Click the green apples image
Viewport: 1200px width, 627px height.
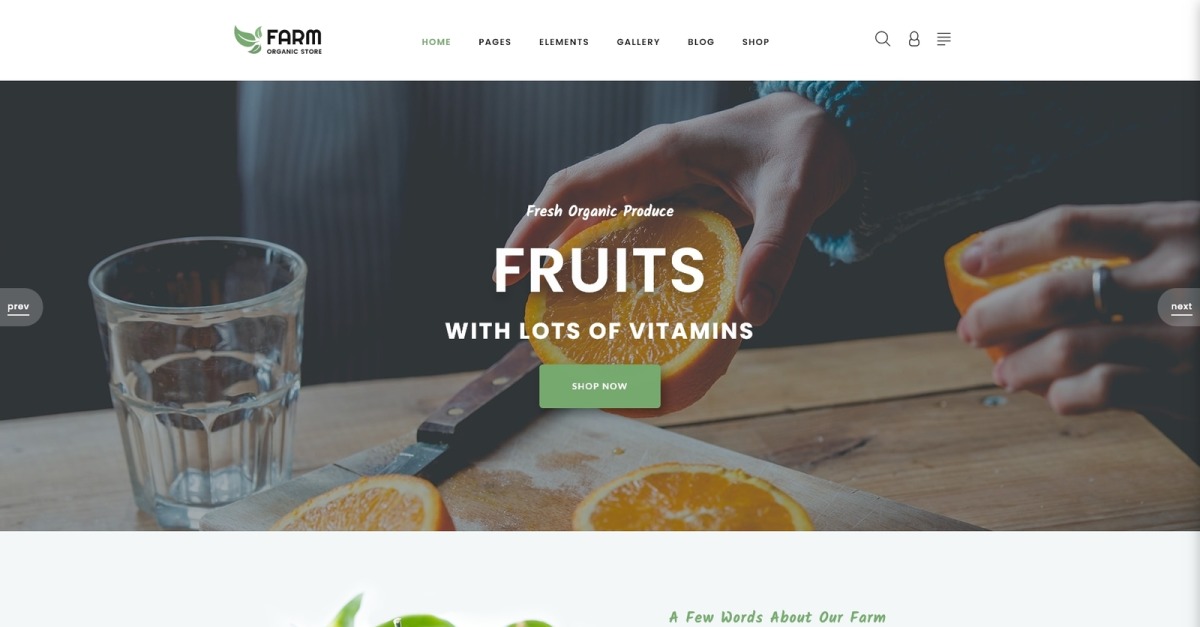tap(420, 612)
